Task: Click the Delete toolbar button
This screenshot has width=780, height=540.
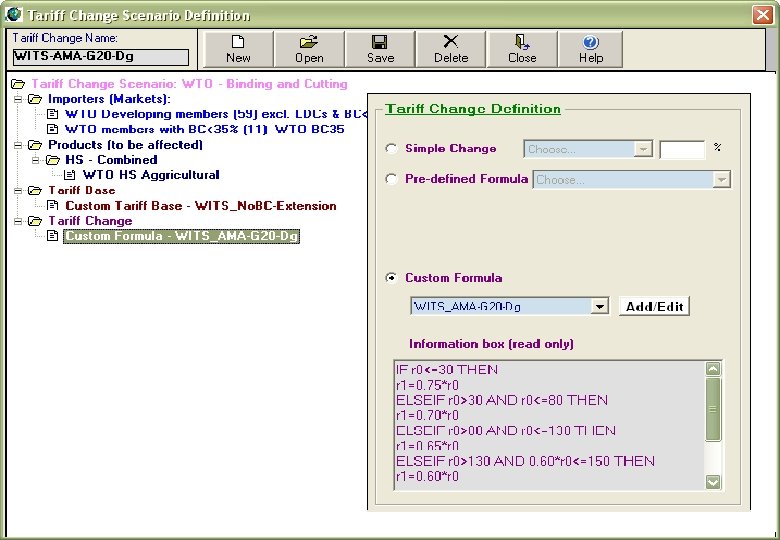Action: 451,49
